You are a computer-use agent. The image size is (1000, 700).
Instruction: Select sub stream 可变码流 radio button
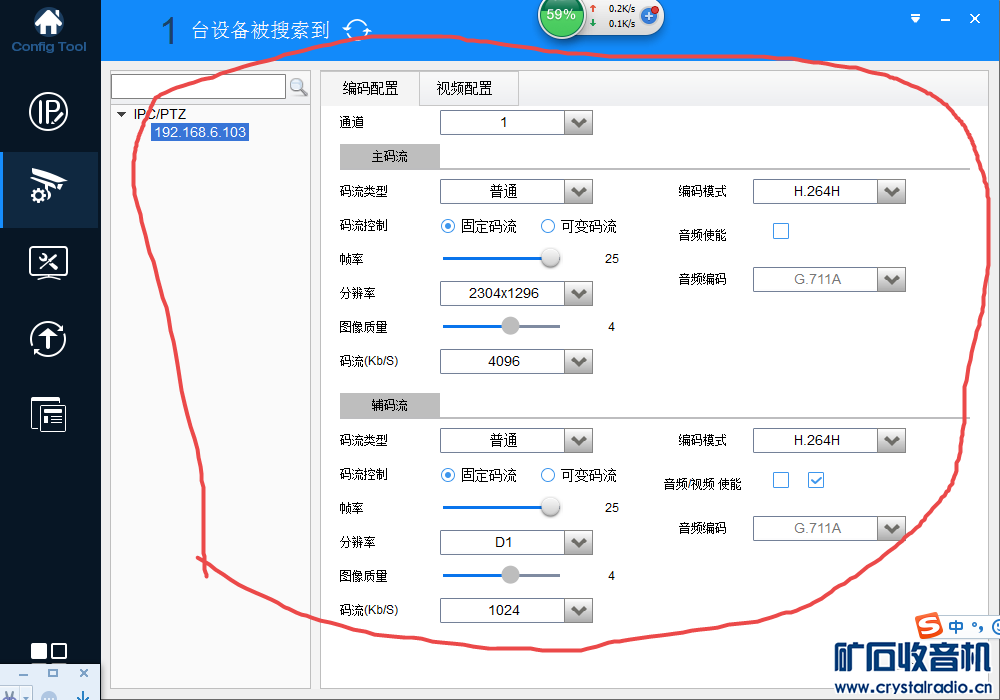click(x=547, y=475)
